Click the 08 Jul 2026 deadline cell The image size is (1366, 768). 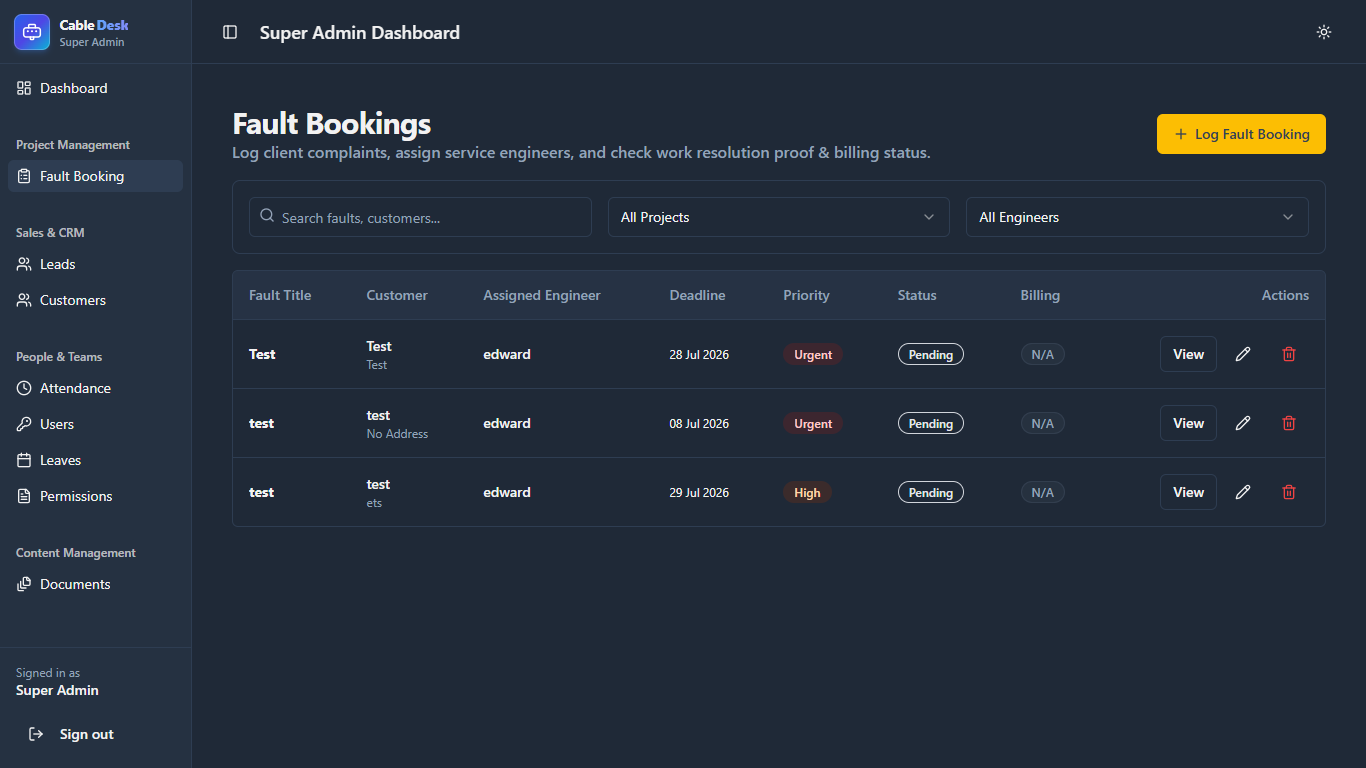click(x=699, y=423)
